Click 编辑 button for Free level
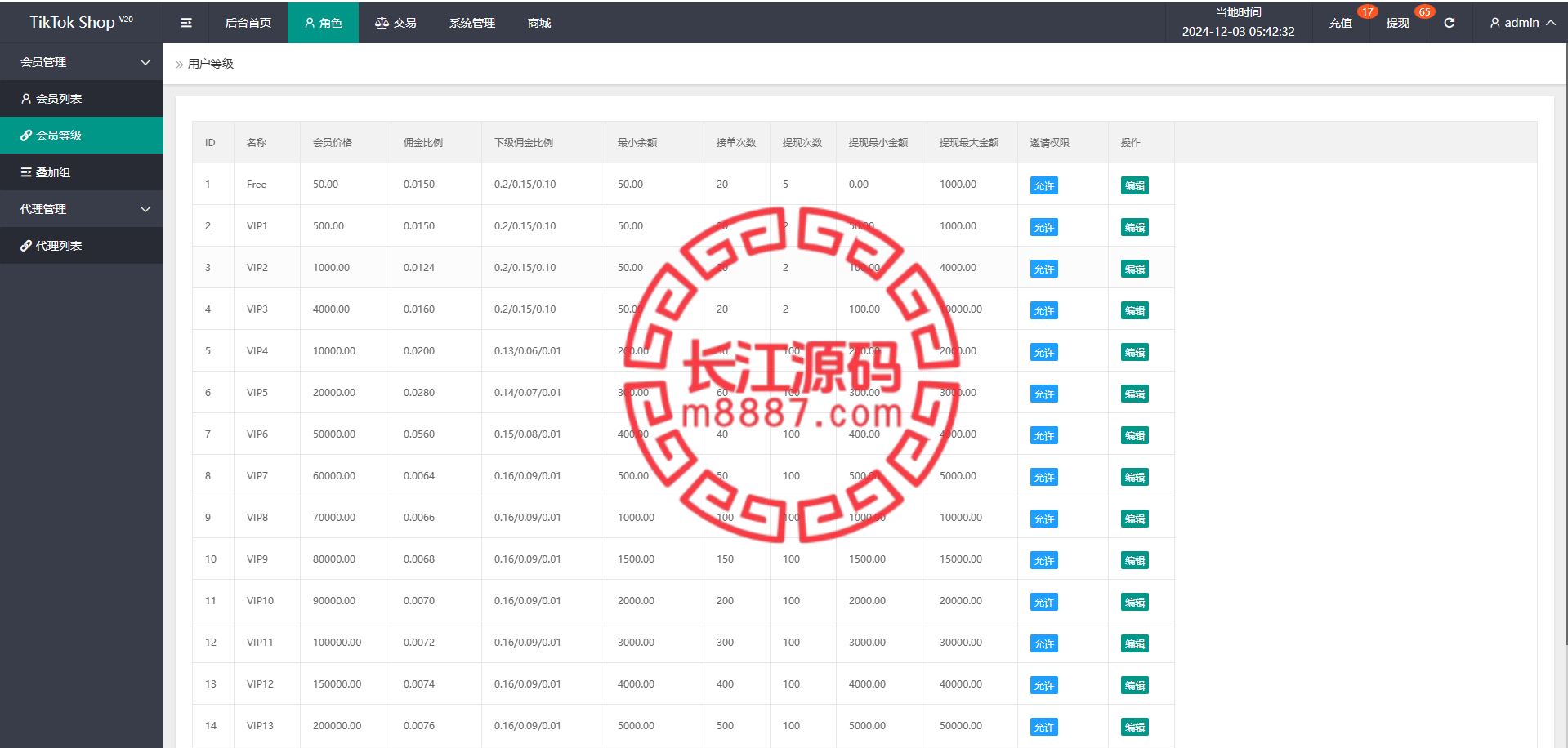The height and width of the screenshot is (748, 1568). (1135, 185)
